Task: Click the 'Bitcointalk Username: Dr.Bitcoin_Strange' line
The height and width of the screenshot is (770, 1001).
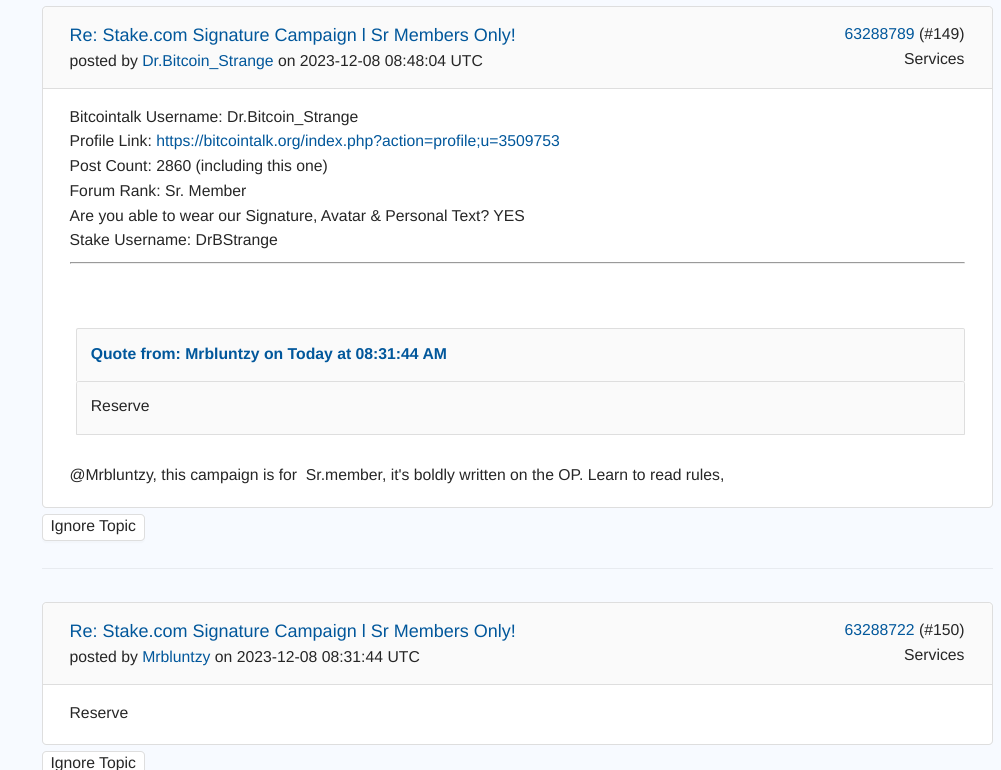Action: pyautogui.click(x=214, y=117)
